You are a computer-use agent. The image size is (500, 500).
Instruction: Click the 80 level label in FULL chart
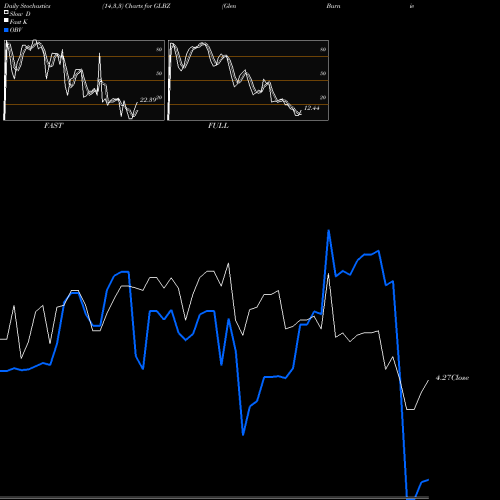click(323, 49)
